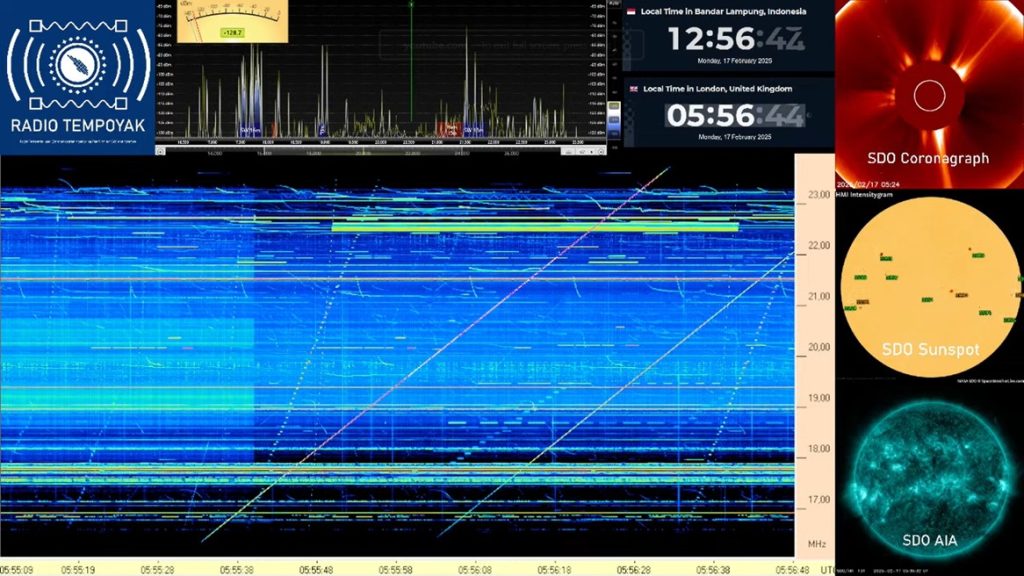Click the 05:55:28 time axis label
The height and width of the screenshot is (576, 1024).
click(x=157, y=570)
